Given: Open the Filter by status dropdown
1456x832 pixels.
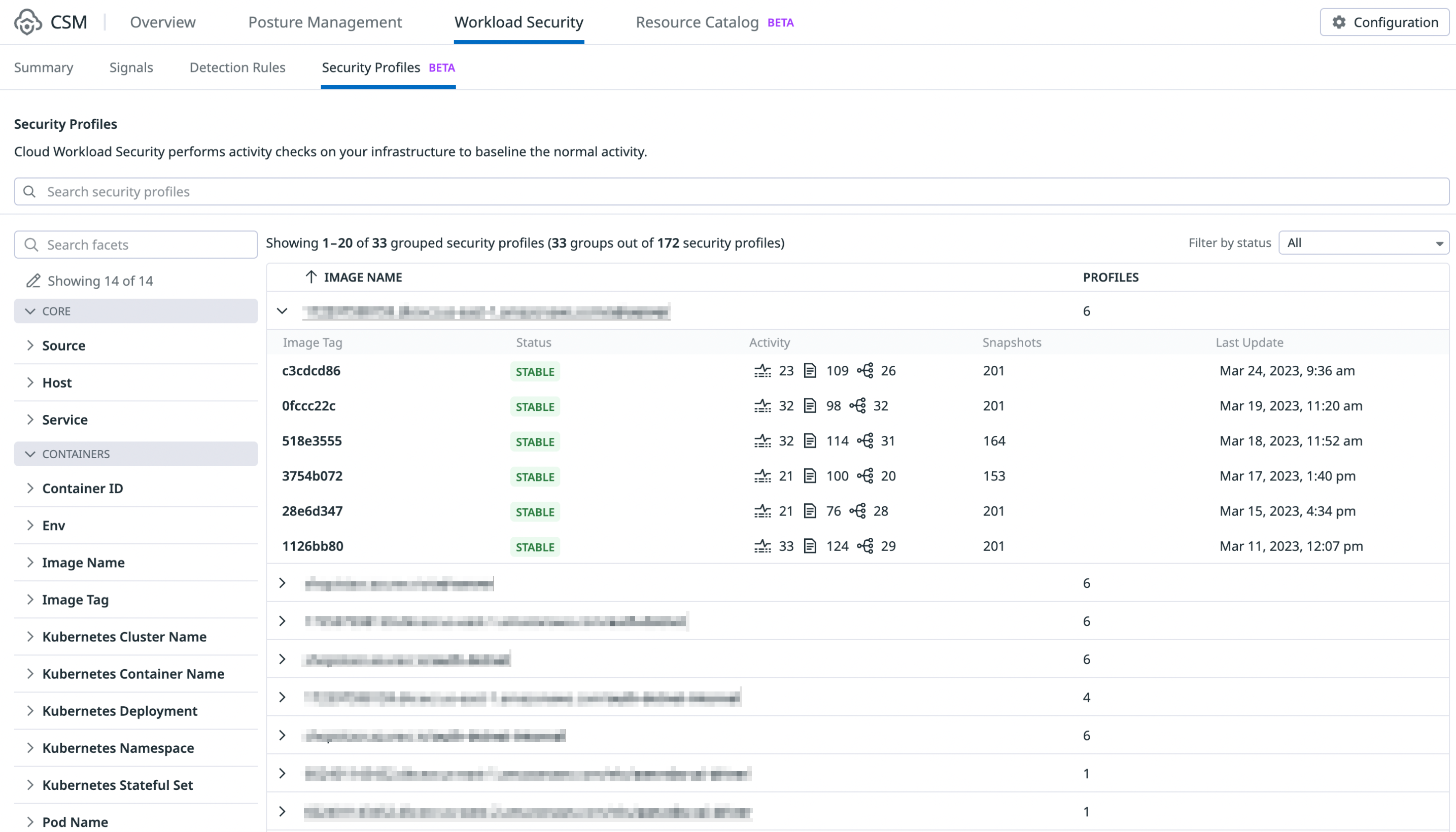Looking at the screenshot, I should point(1364,243).
